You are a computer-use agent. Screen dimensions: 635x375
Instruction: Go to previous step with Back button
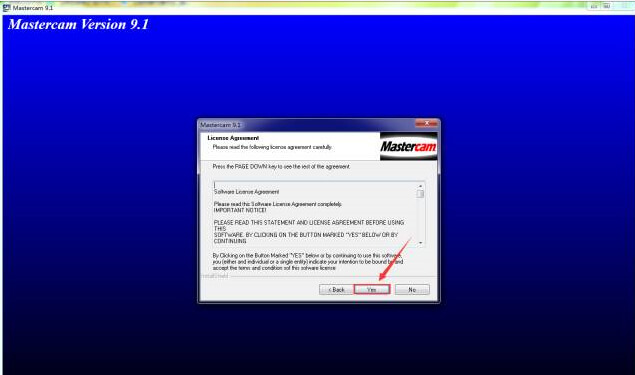click(x=336, y=290)
